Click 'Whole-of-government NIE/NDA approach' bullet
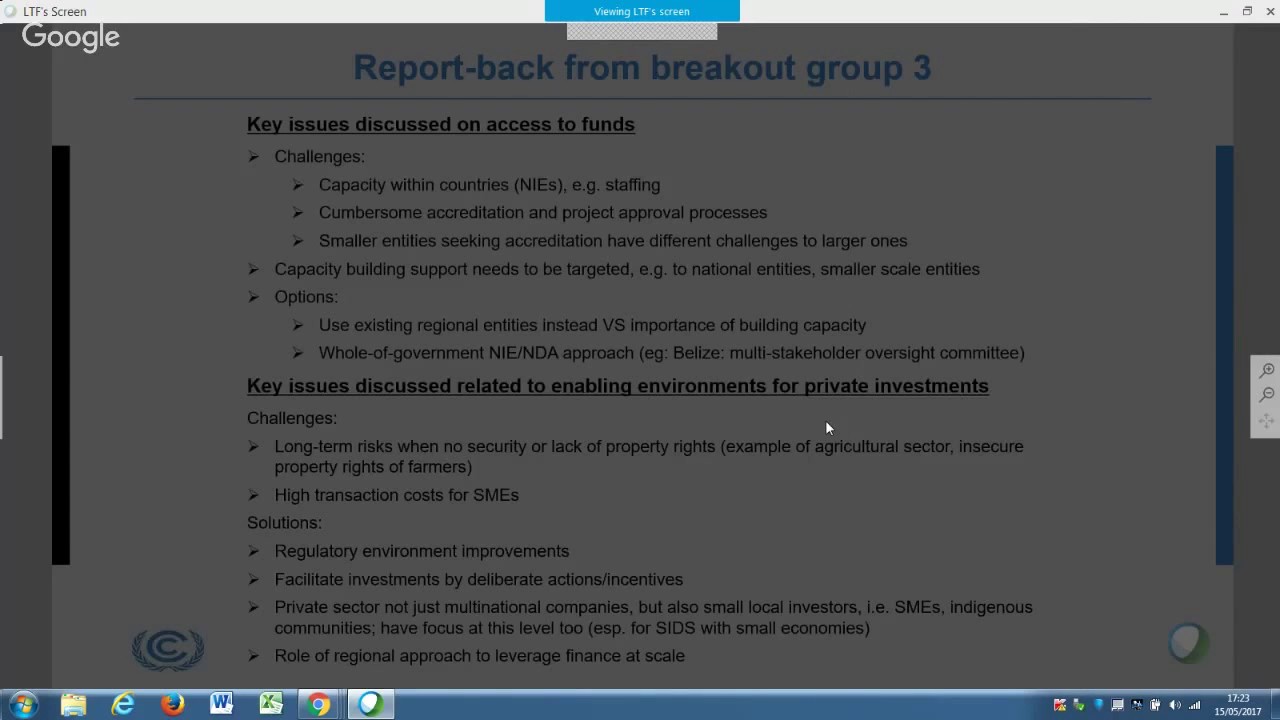1280x720 pixels. pos(672,353)
